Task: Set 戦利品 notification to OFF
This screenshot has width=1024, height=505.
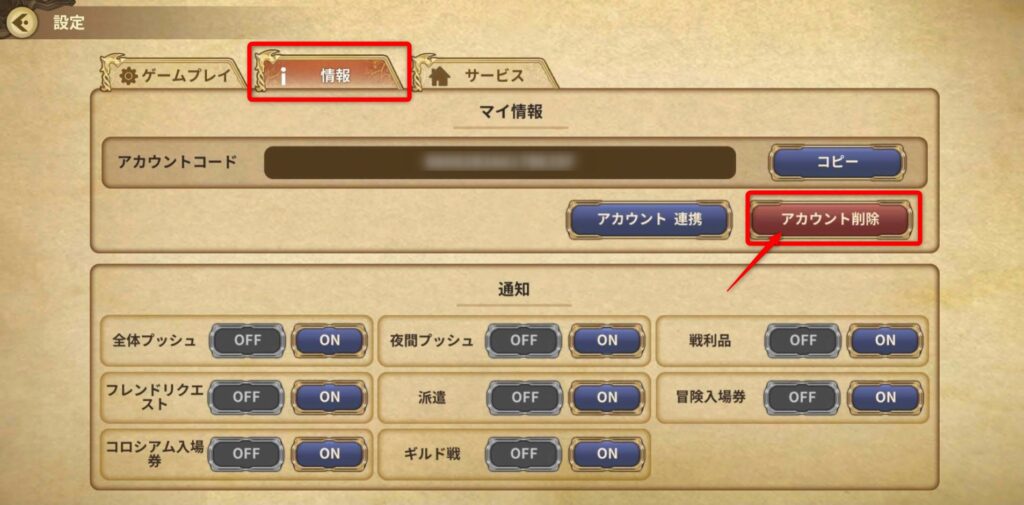Action: (x=802, y=340)
